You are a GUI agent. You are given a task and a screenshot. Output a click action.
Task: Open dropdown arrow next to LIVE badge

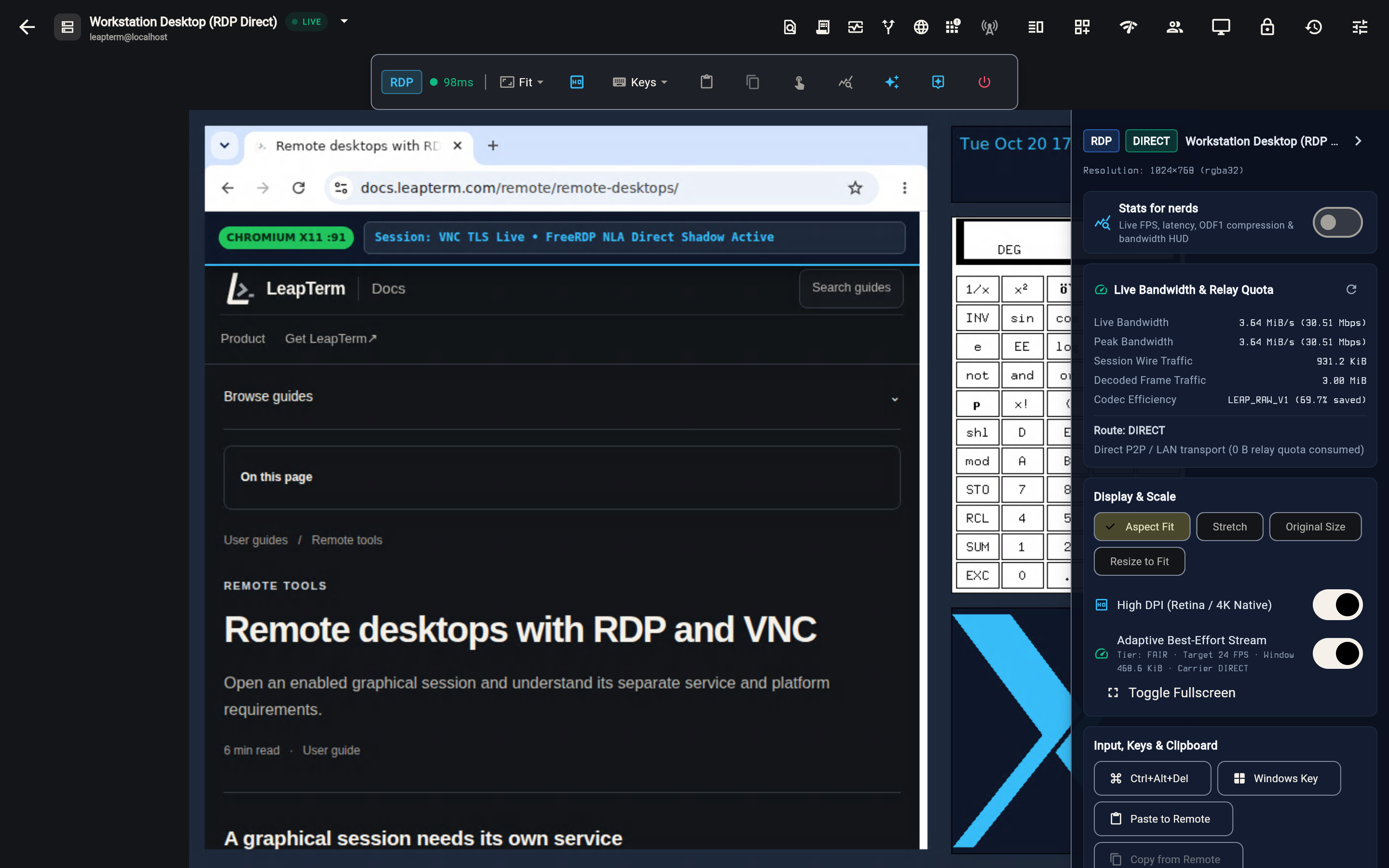pos(344,22)
